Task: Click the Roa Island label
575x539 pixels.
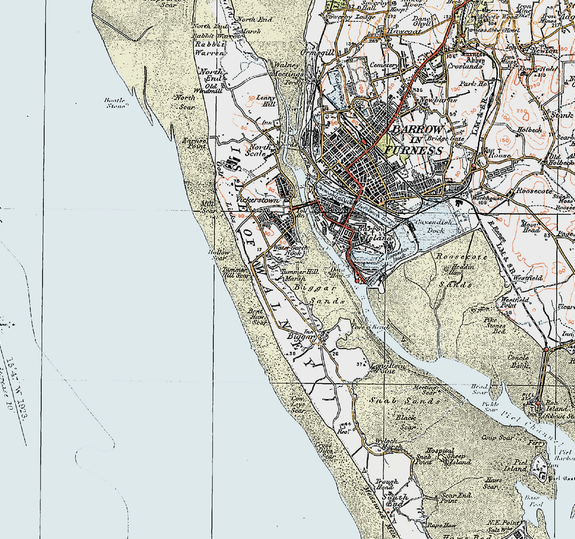Action: [558, 406]
